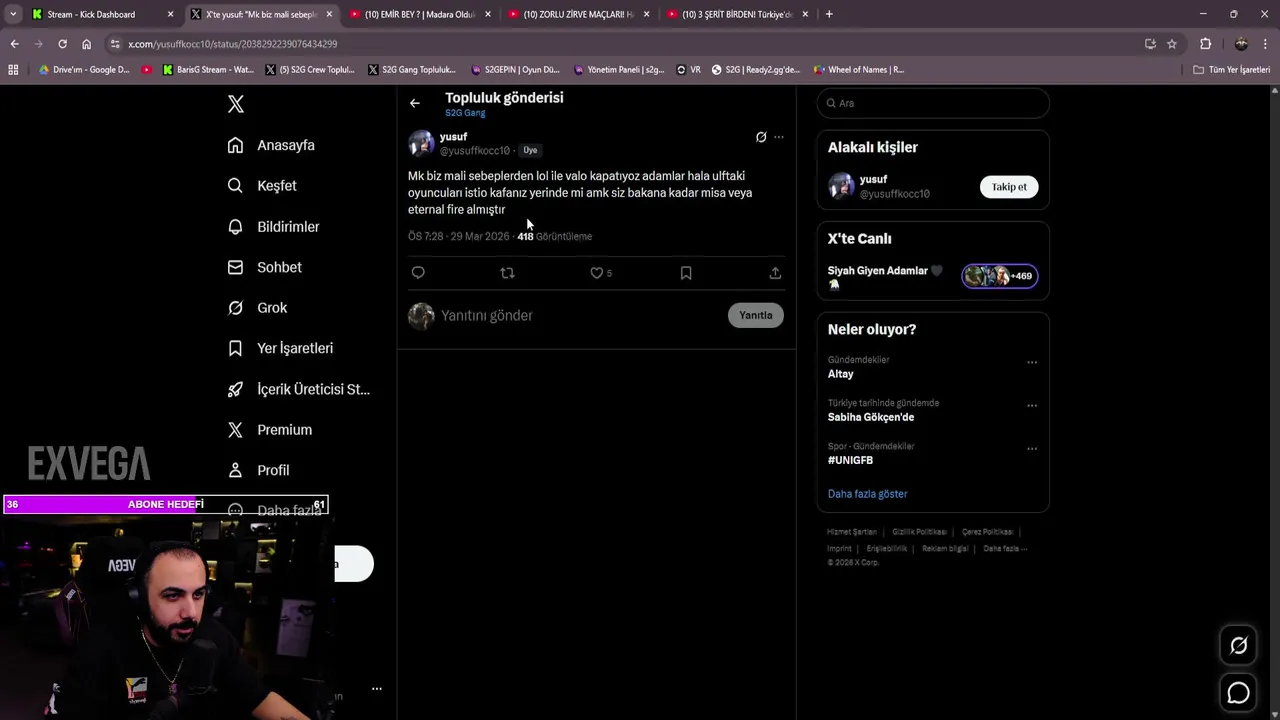Click the Grok icon on yusuf's post
Viewport: 1280px width, 720px height.
761,137
